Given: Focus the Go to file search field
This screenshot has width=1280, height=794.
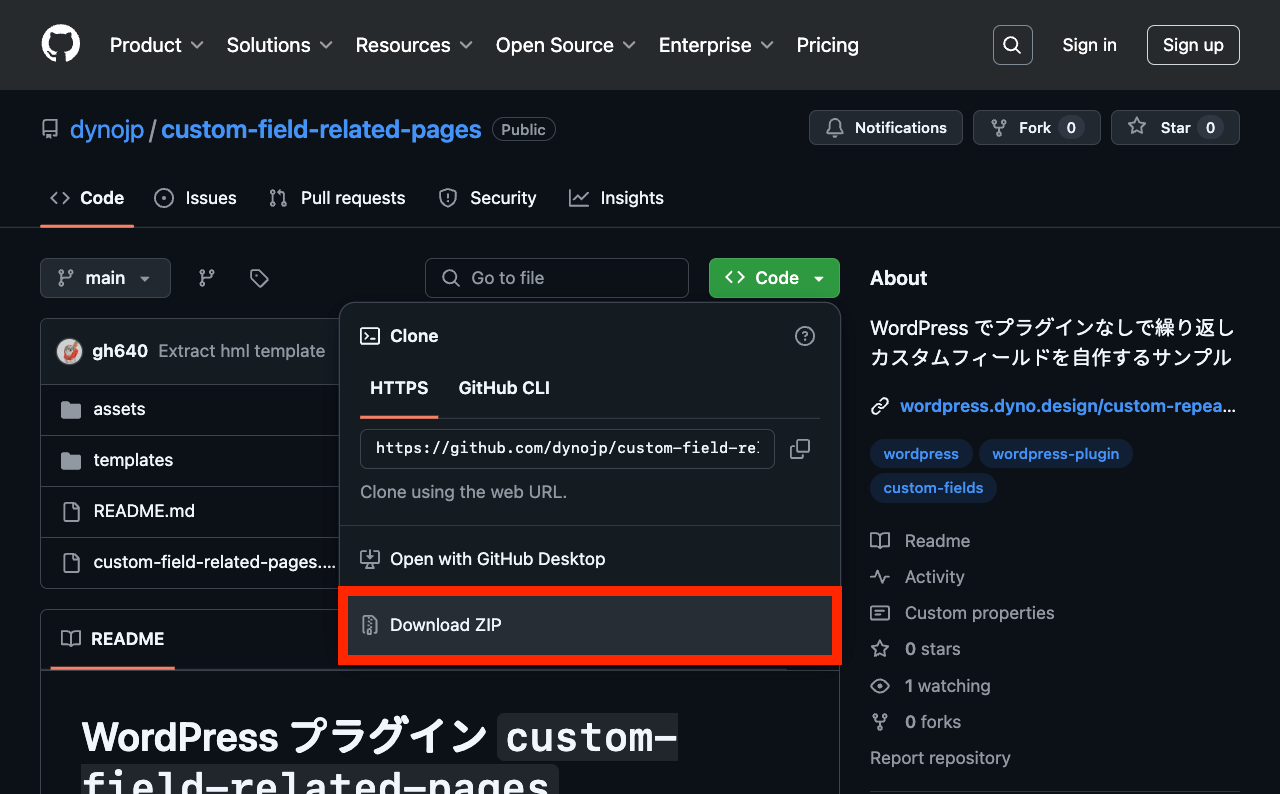Looking at the screenshot, I should click(557, 278).
